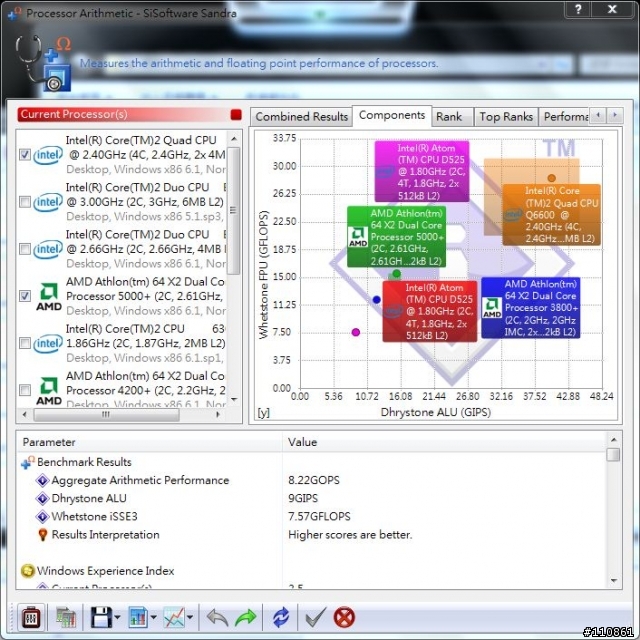
Task: Click the processor list scroll-up arrow
Action: 234,139
